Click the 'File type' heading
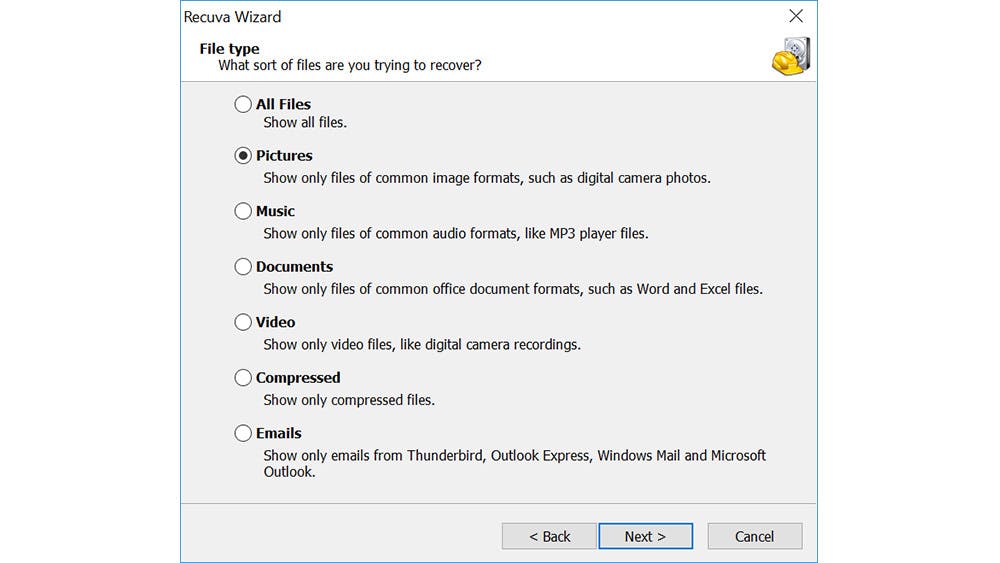 coord(229,48)
